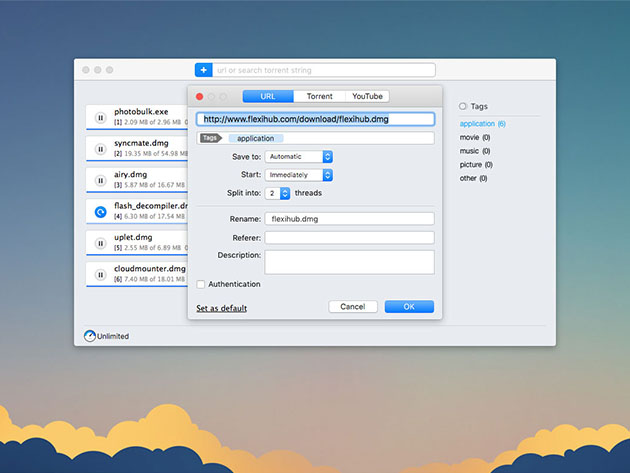630x473 pixels.
Task: Change the Split into threads stepper
Action: pyautogui.click(x=285, y=193)
